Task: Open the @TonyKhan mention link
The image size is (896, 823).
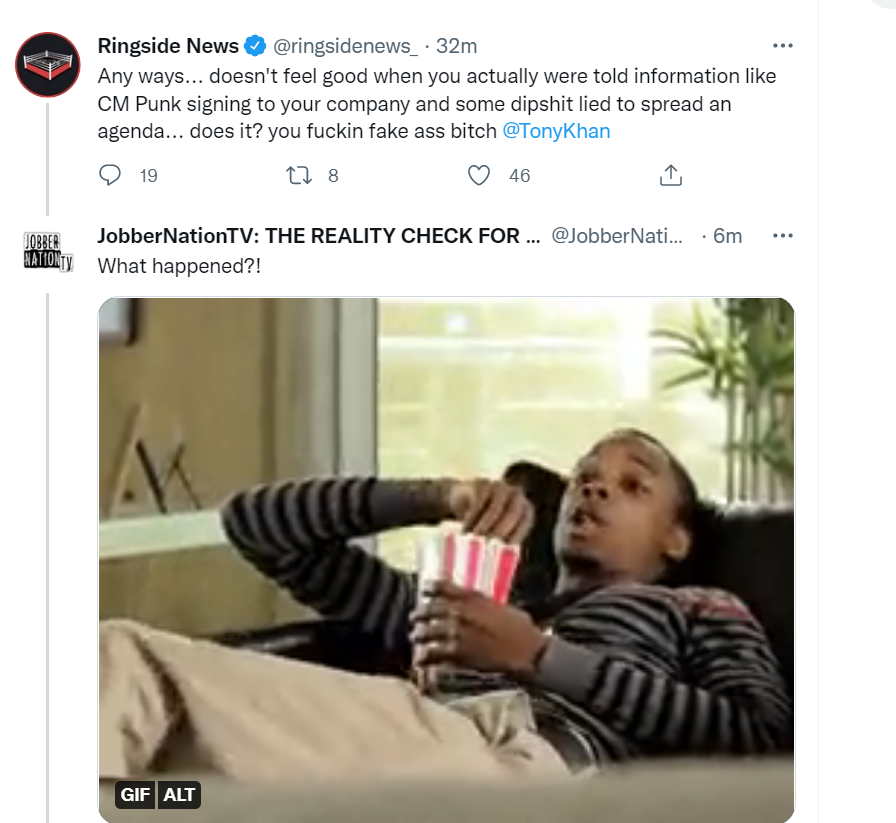Action: [556, 131]
